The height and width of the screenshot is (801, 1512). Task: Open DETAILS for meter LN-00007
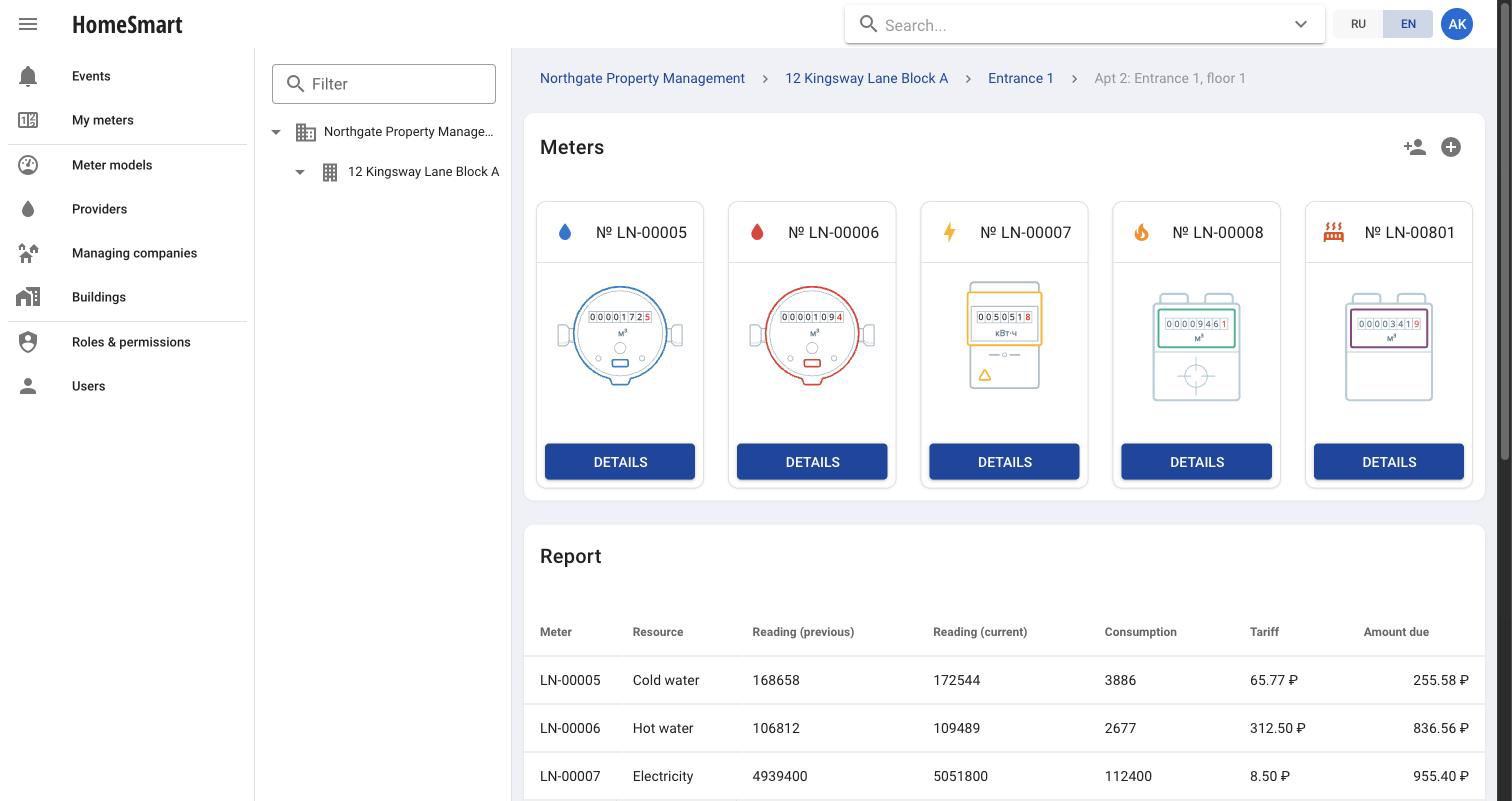click(1004, 462)
